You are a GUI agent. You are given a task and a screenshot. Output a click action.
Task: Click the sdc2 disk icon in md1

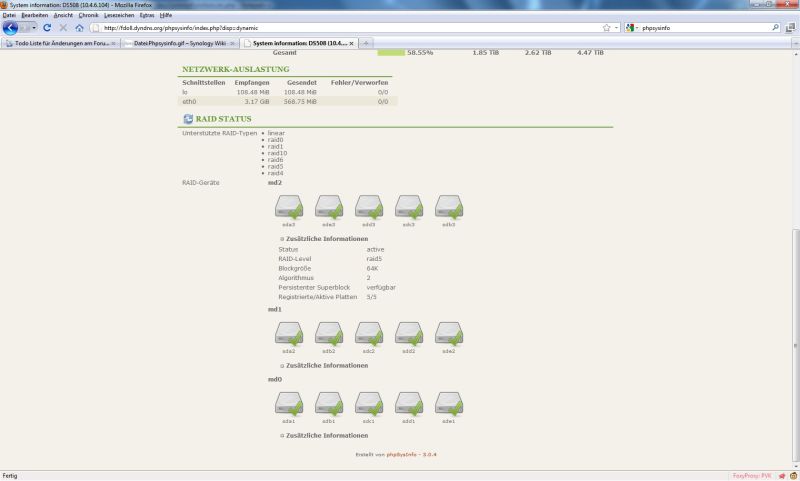tap(369, 334)
